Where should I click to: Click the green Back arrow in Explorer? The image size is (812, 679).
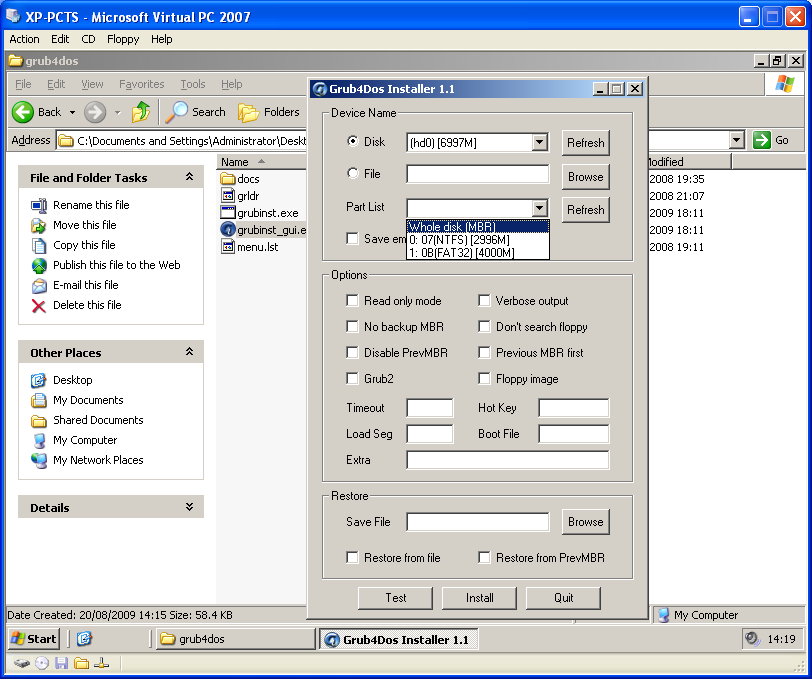pyautogui.click(x=23, y=112)
